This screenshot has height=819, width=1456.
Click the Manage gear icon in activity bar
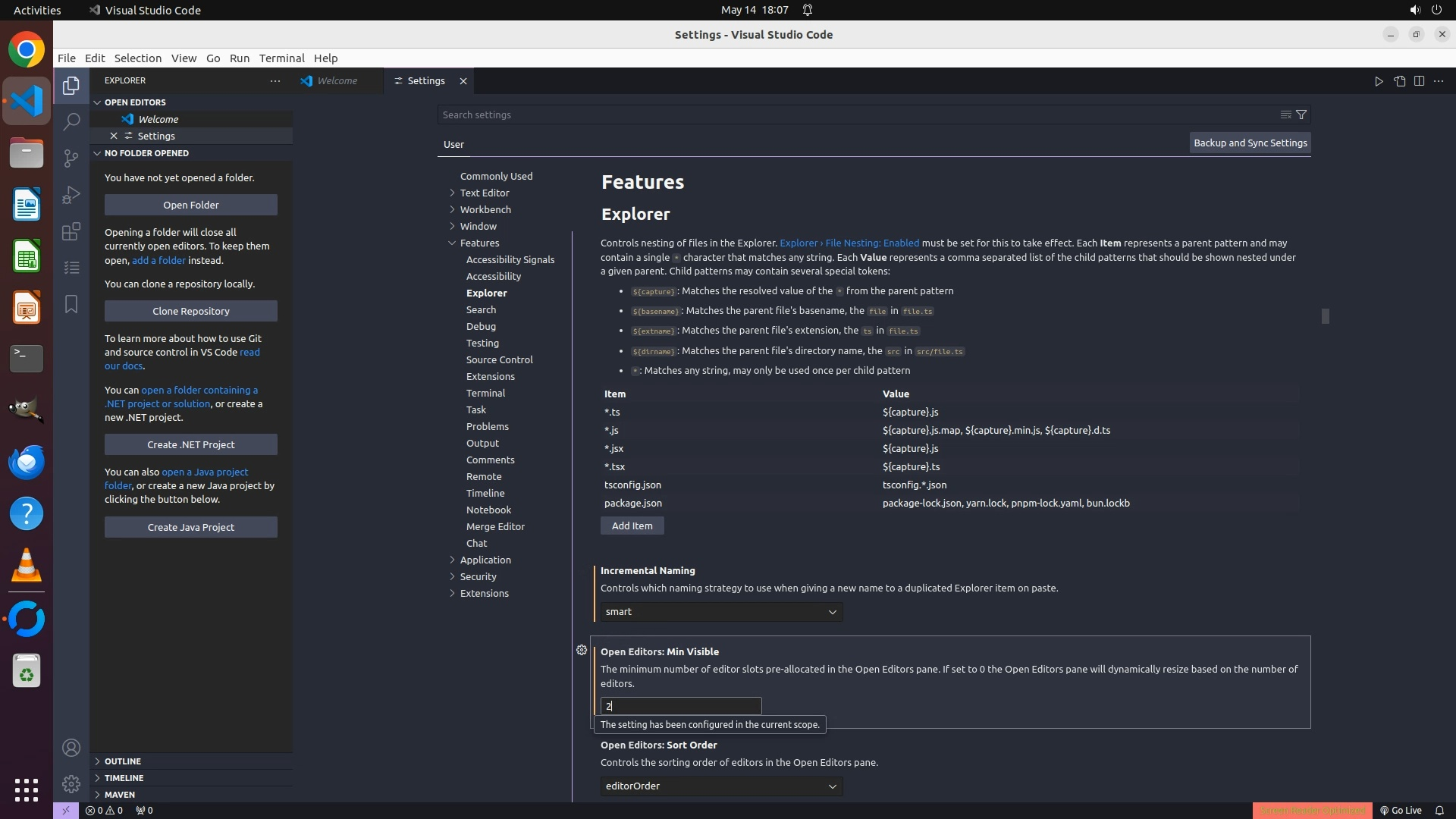pyautogui.click(x=71, y=784)
